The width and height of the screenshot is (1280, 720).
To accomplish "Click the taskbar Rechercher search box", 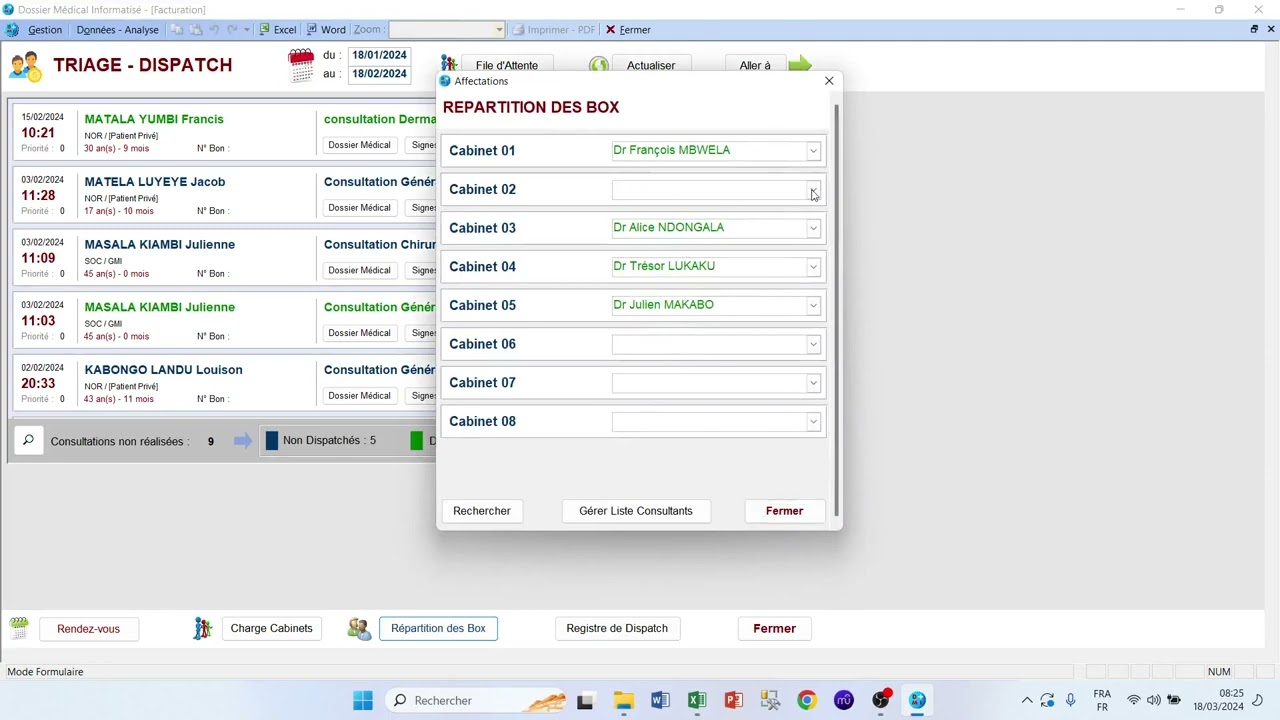I will tap(476, 701).
